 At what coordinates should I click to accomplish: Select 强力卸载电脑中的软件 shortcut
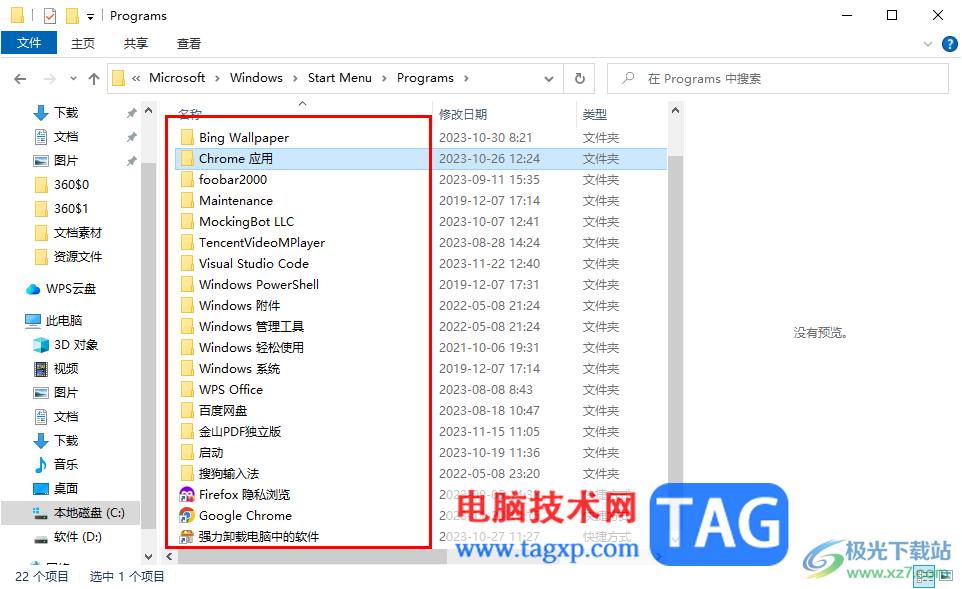258,537
